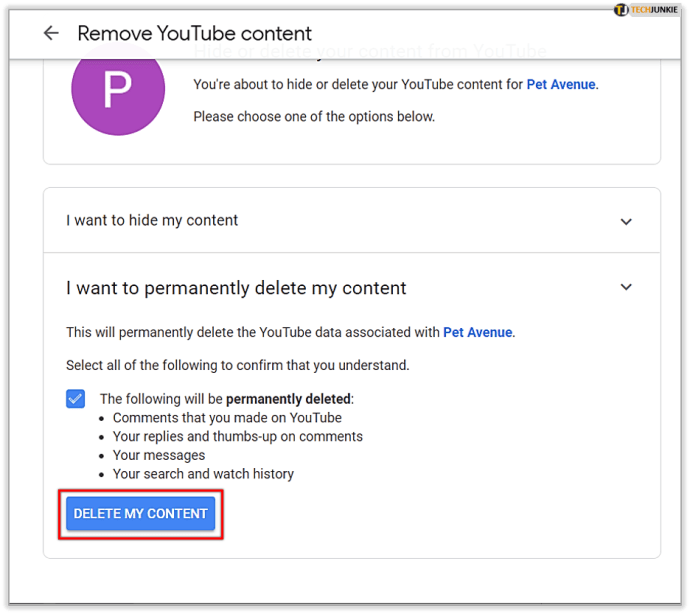
Task: Click 'Comments that you made on YouTube' bullet
Action: (227, 418)
